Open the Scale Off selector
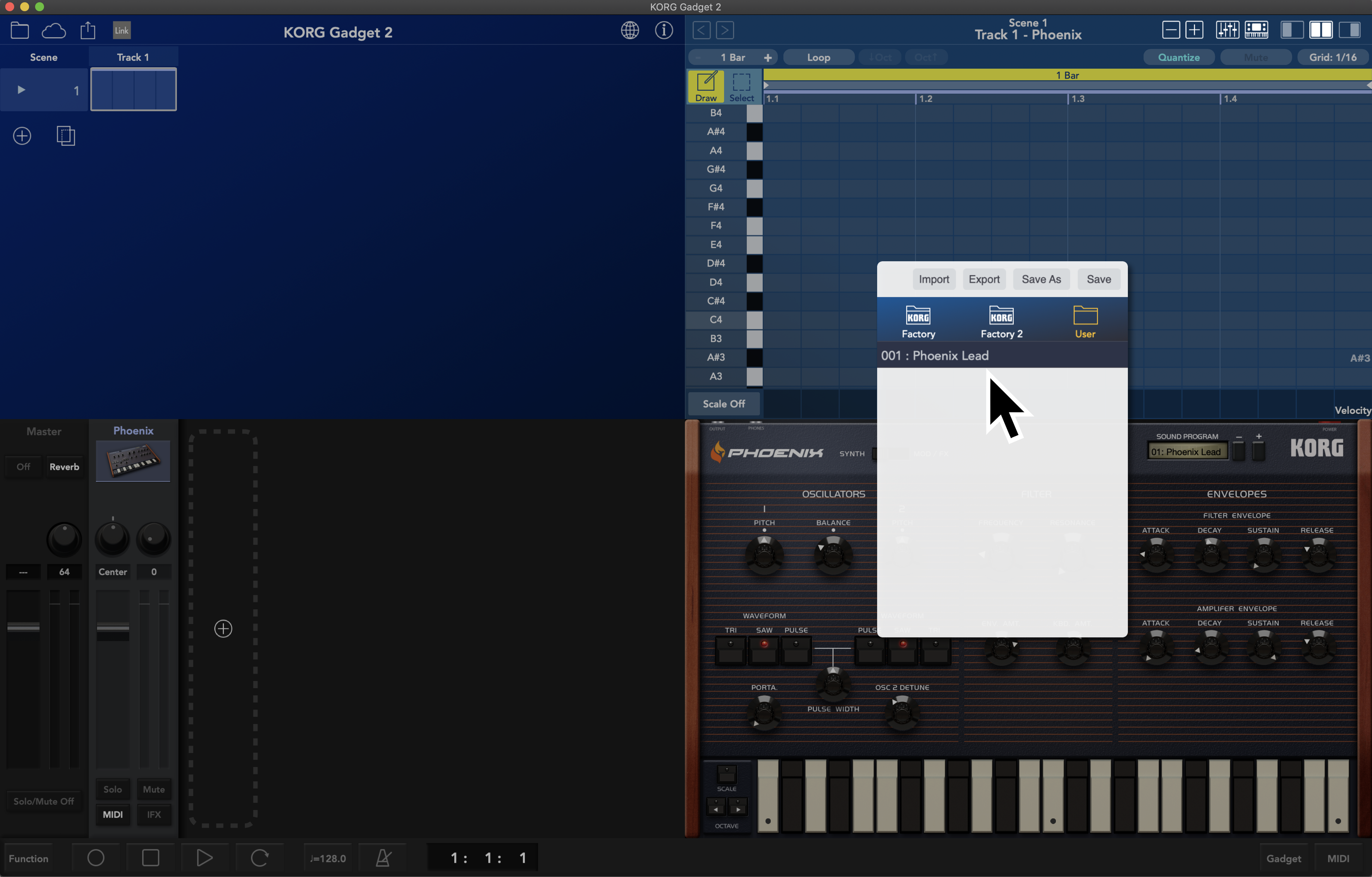This screenshot has width=1372, height=877. coord(724,403)
